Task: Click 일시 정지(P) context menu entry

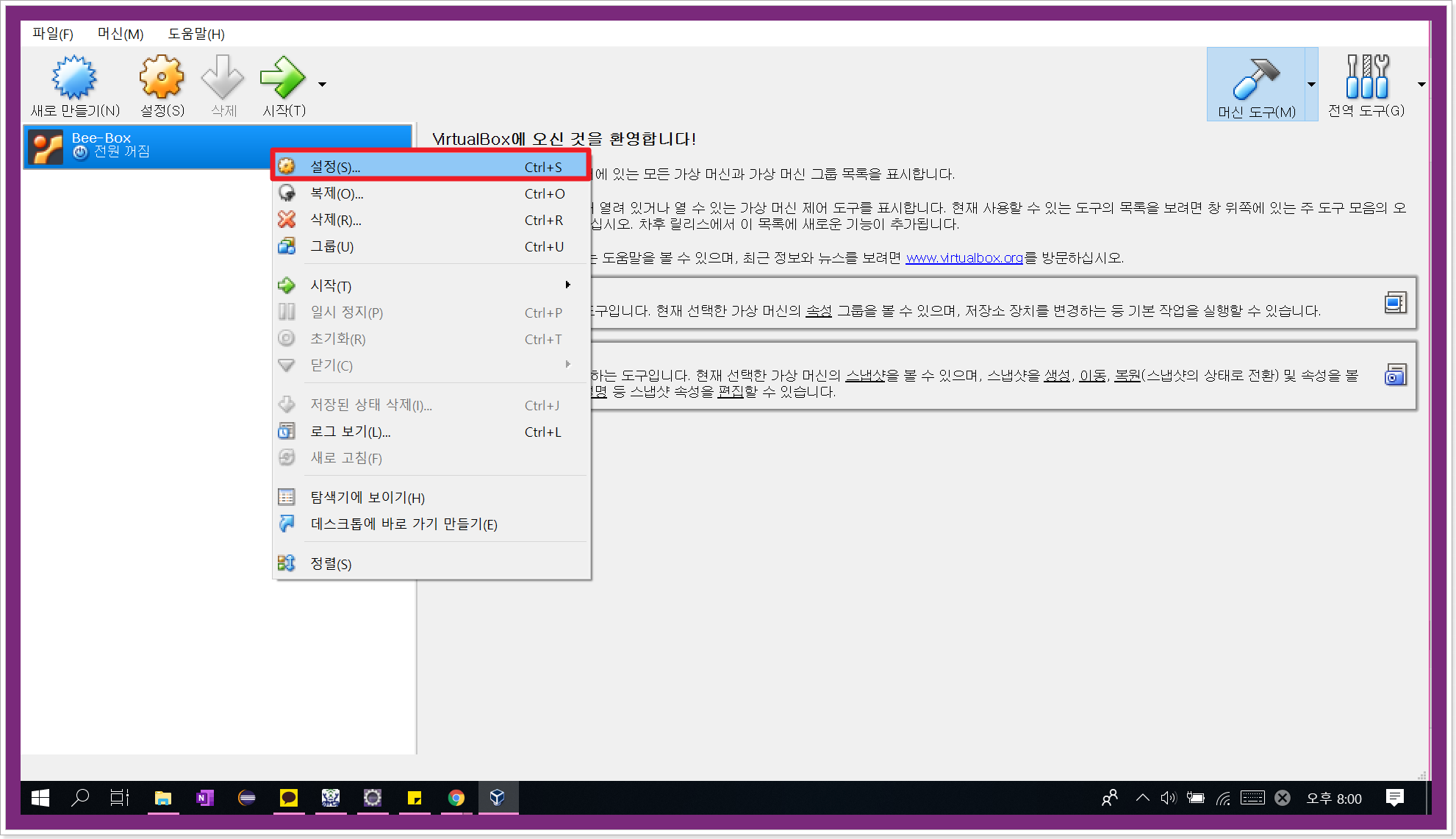Action: 431,313
